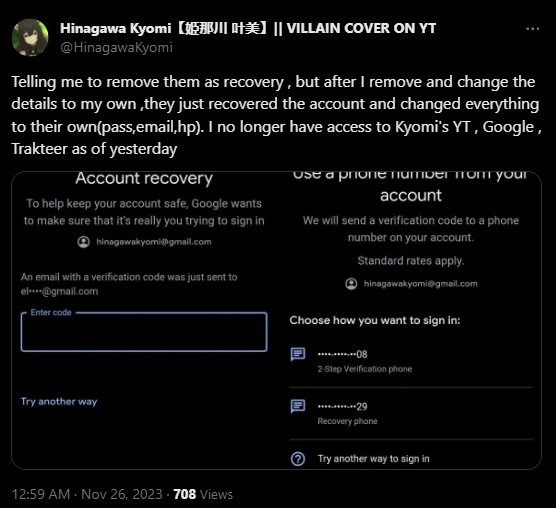The height and width of the screenshot is (508, 556).
Task: Click account avatar icon under Standard rates apply
Action: 351,284
